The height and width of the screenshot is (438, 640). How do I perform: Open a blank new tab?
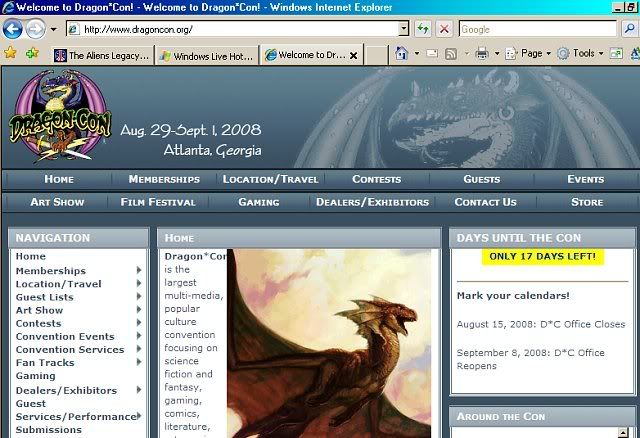pos(376,55)
